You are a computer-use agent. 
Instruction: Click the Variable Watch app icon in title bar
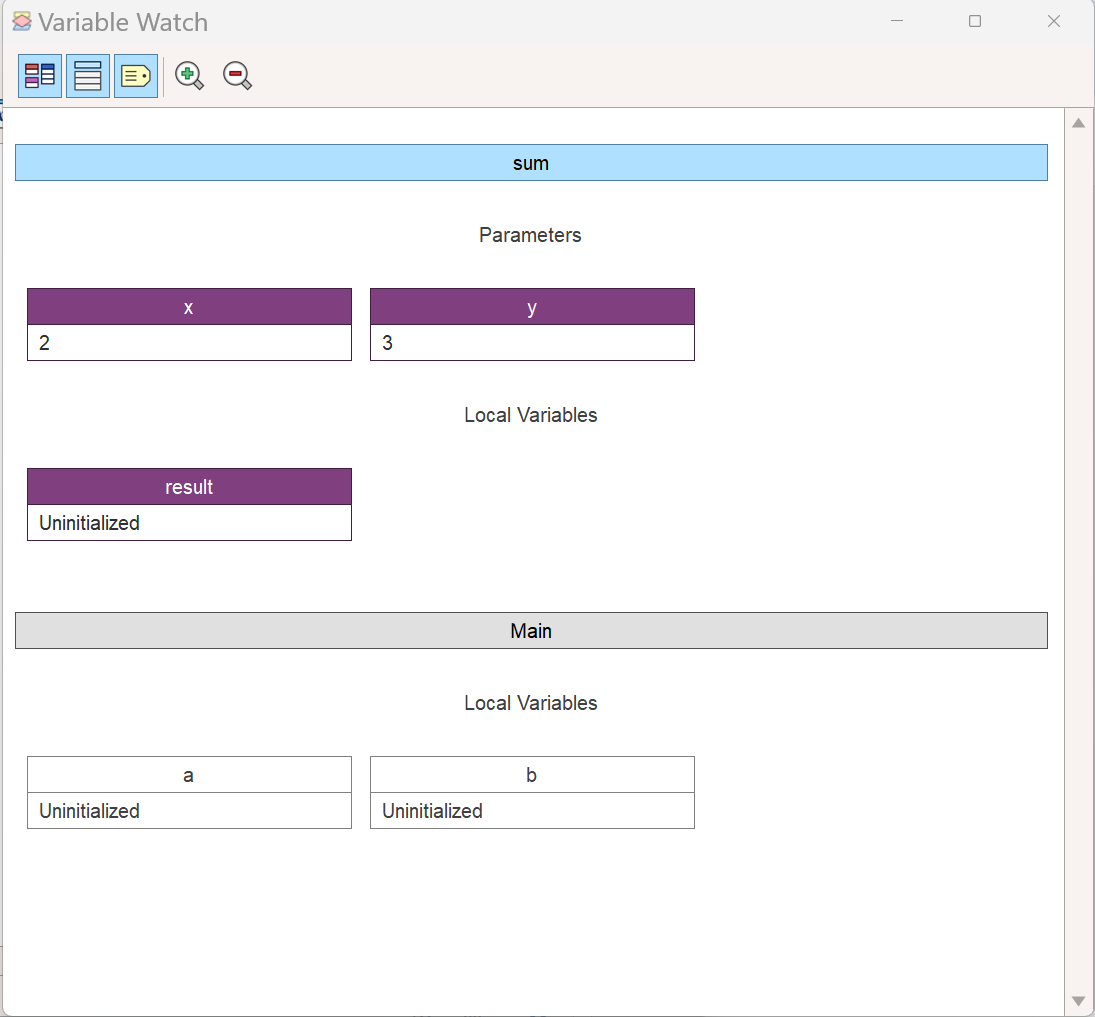click(22, 22)
